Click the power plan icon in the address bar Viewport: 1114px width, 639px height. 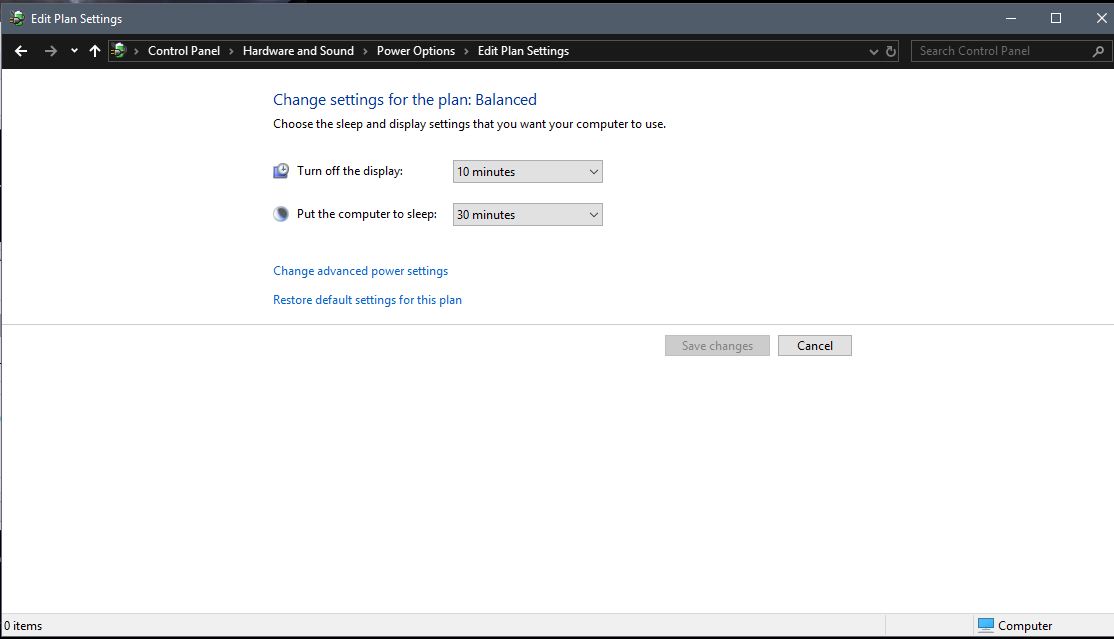coord(118,50)
